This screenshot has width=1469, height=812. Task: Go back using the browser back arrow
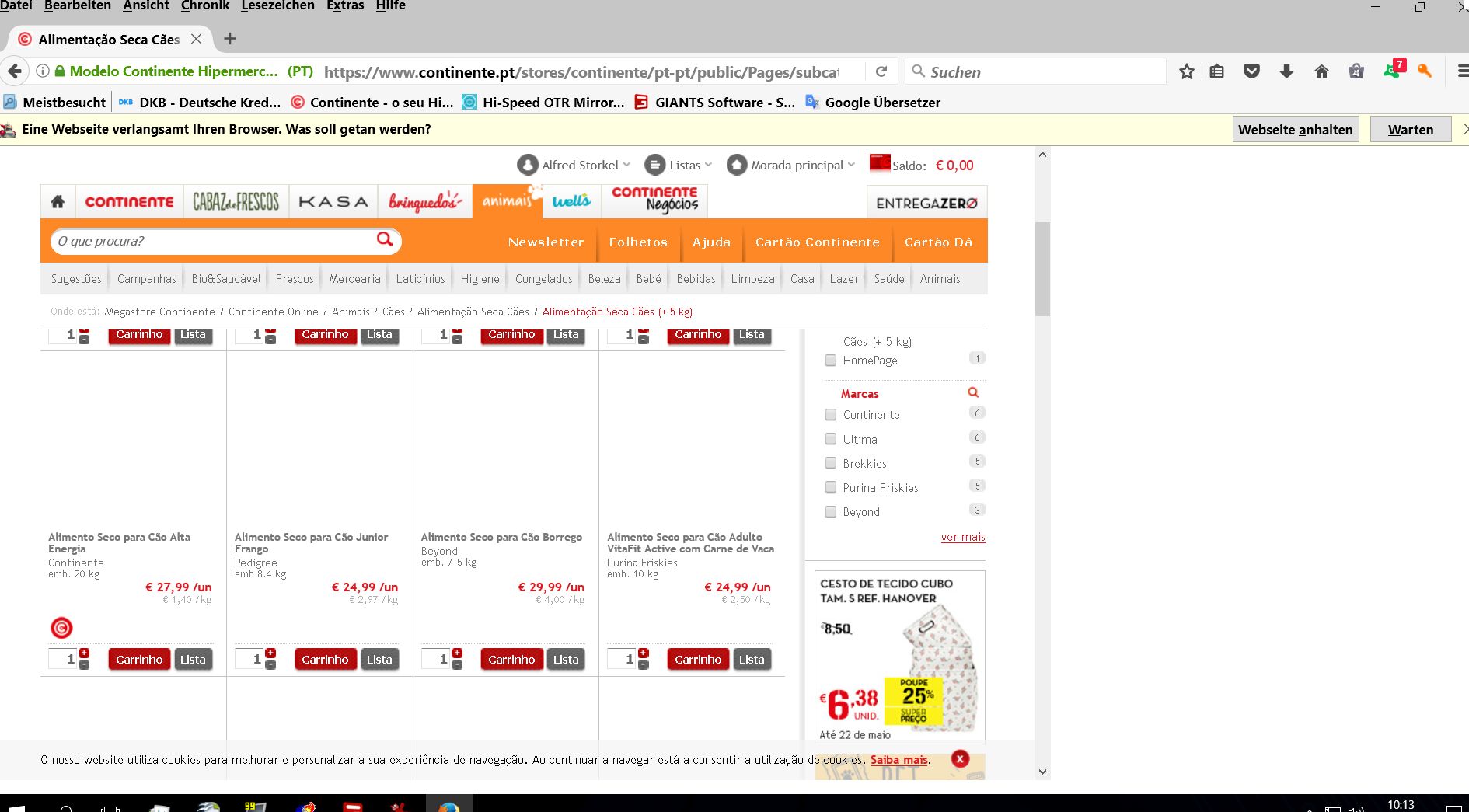pyautogui.click(x=15, y=71)
